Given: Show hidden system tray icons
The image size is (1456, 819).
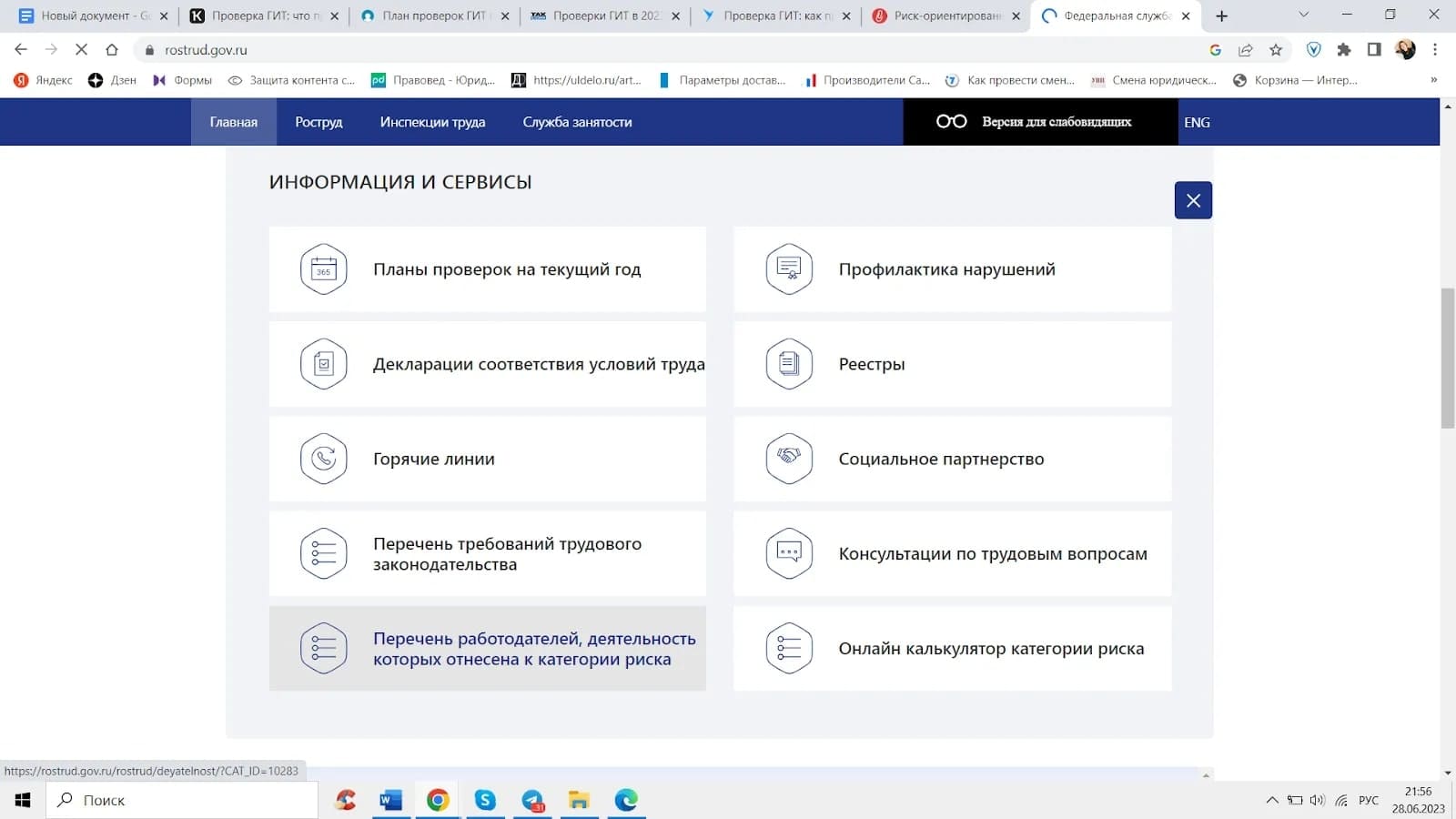Looking at the screenshot, I should (x=1272, y=801).
